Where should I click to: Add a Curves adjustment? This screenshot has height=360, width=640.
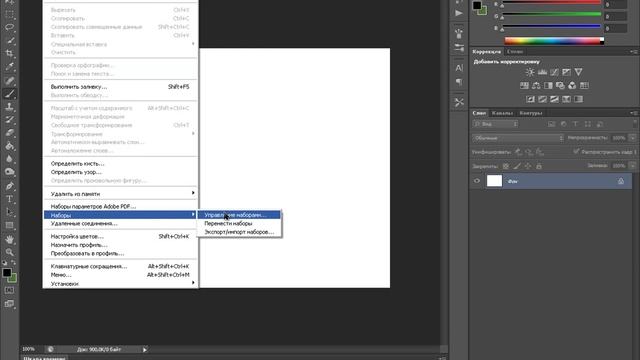[x=554, y=72]
